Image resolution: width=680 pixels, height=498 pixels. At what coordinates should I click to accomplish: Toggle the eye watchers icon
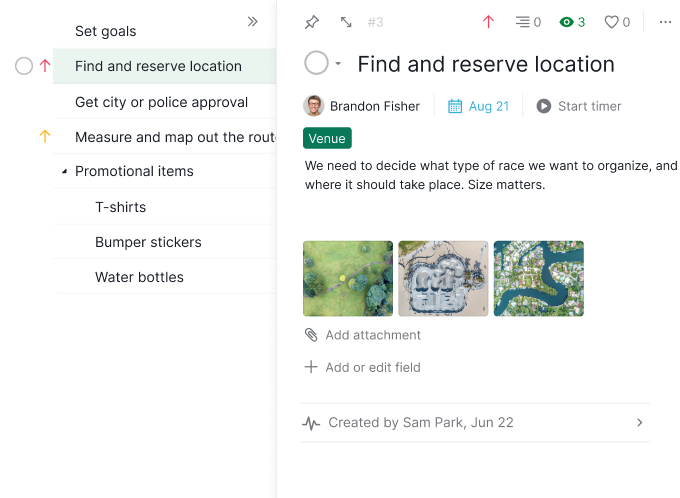(x=567, y=22)
